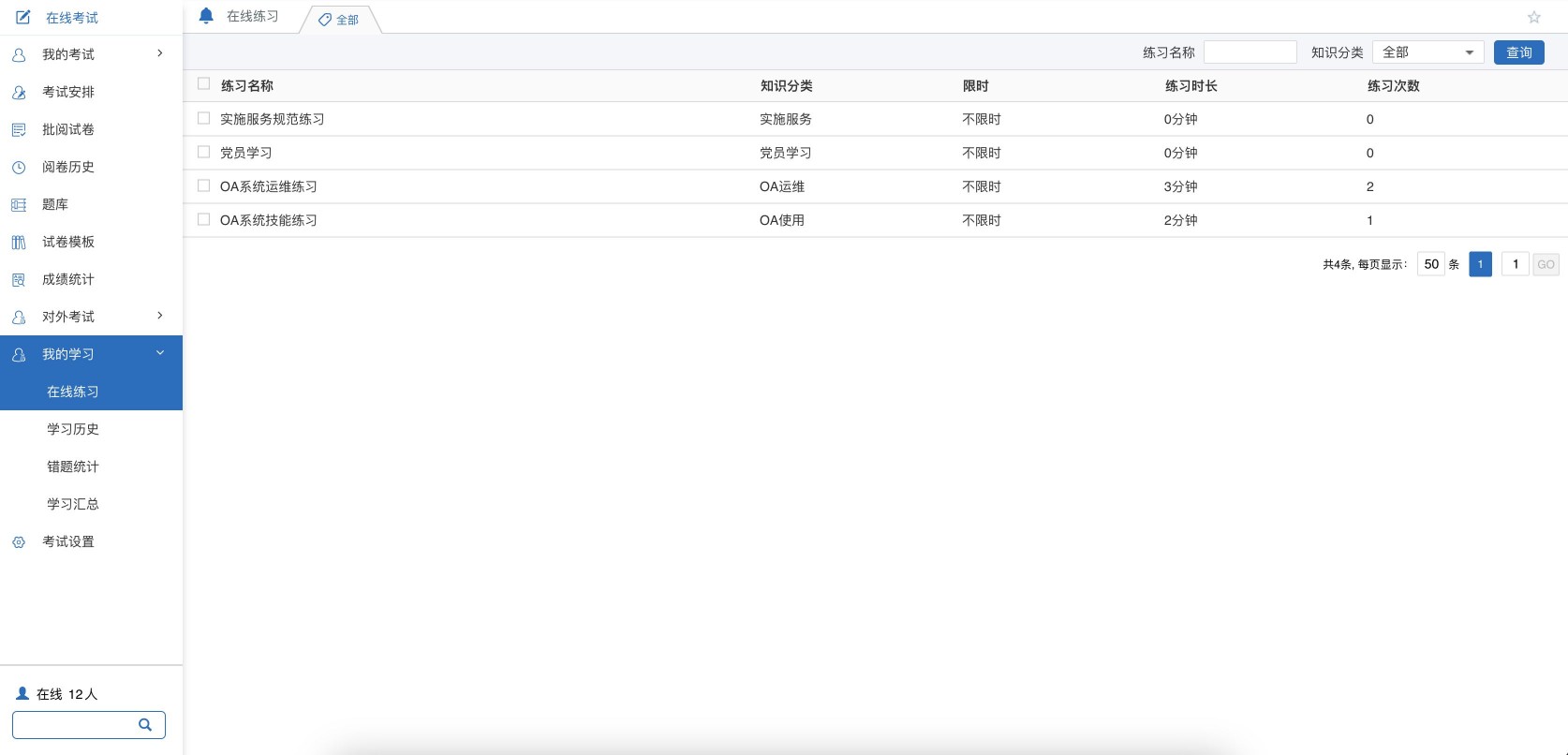1568x755 pixels.
Task: Check the OA系统运维练习 row checkbox
Action: [x=203, y=185]
